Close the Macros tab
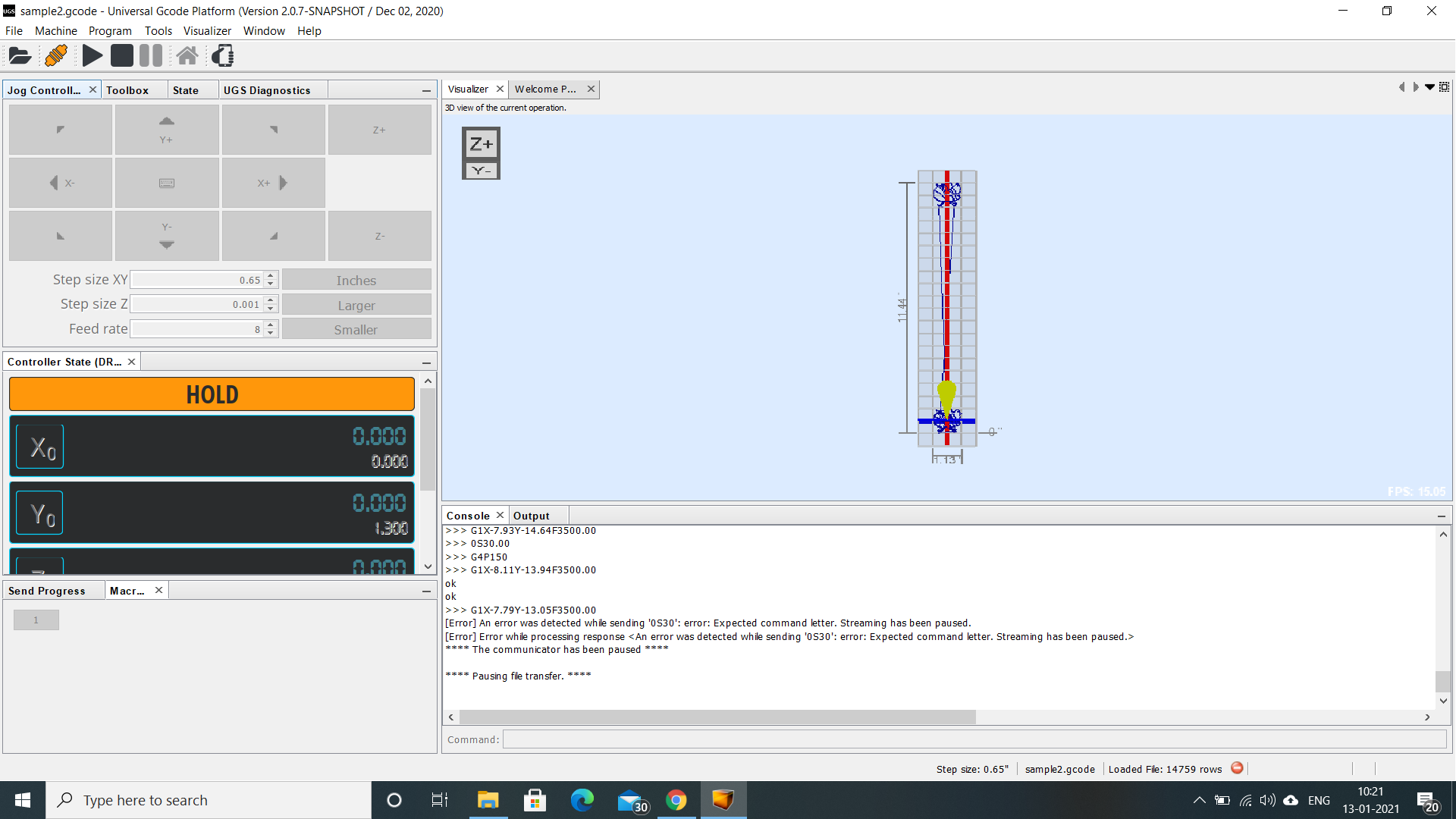 coord(158,590)
